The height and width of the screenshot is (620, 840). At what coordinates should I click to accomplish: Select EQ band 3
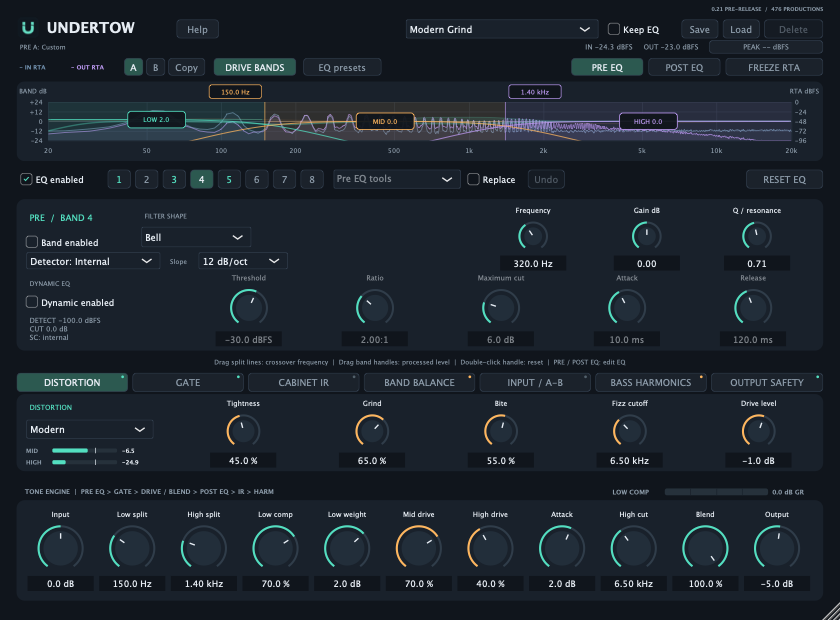[174, 180]
